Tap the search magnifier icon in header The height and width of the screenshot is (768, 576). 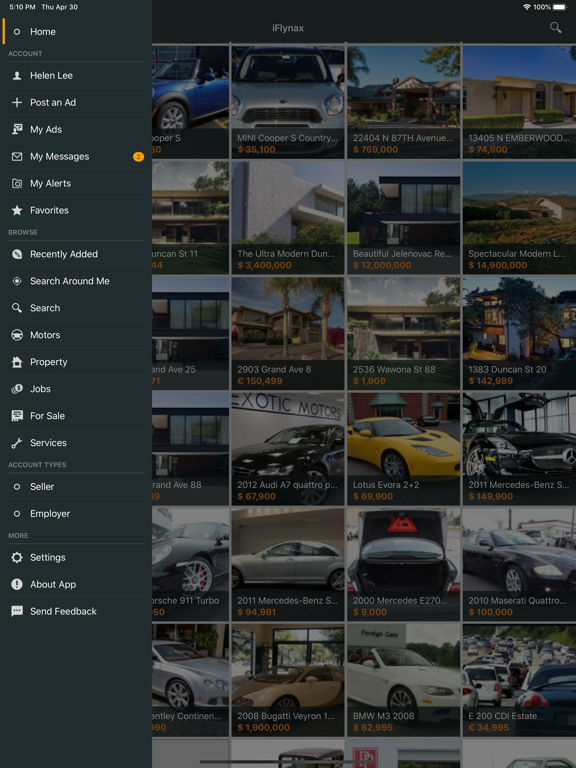pos(555,28)
